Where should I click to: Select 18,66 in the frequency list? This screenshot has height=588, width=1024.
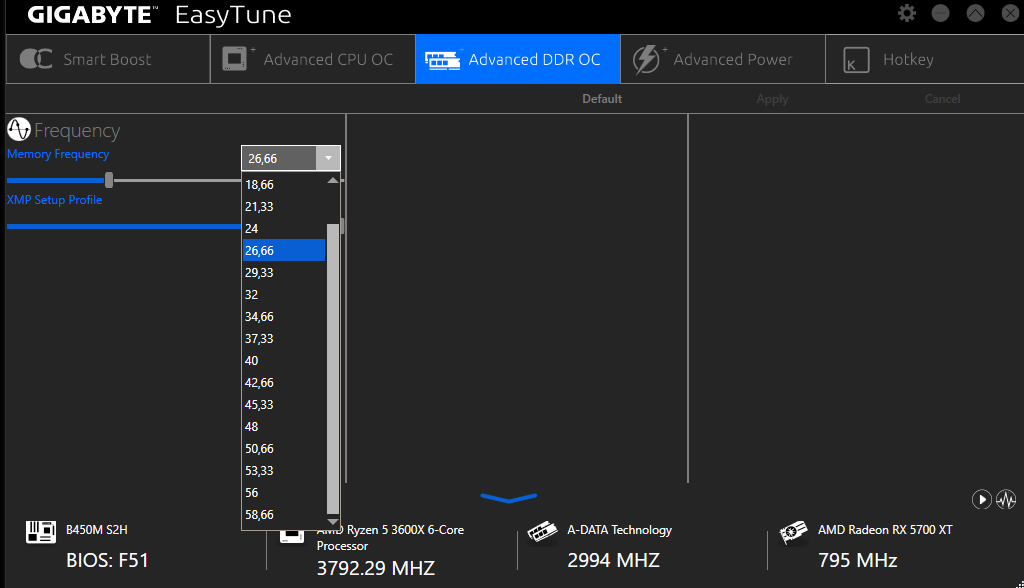click(x=284, y=185)
